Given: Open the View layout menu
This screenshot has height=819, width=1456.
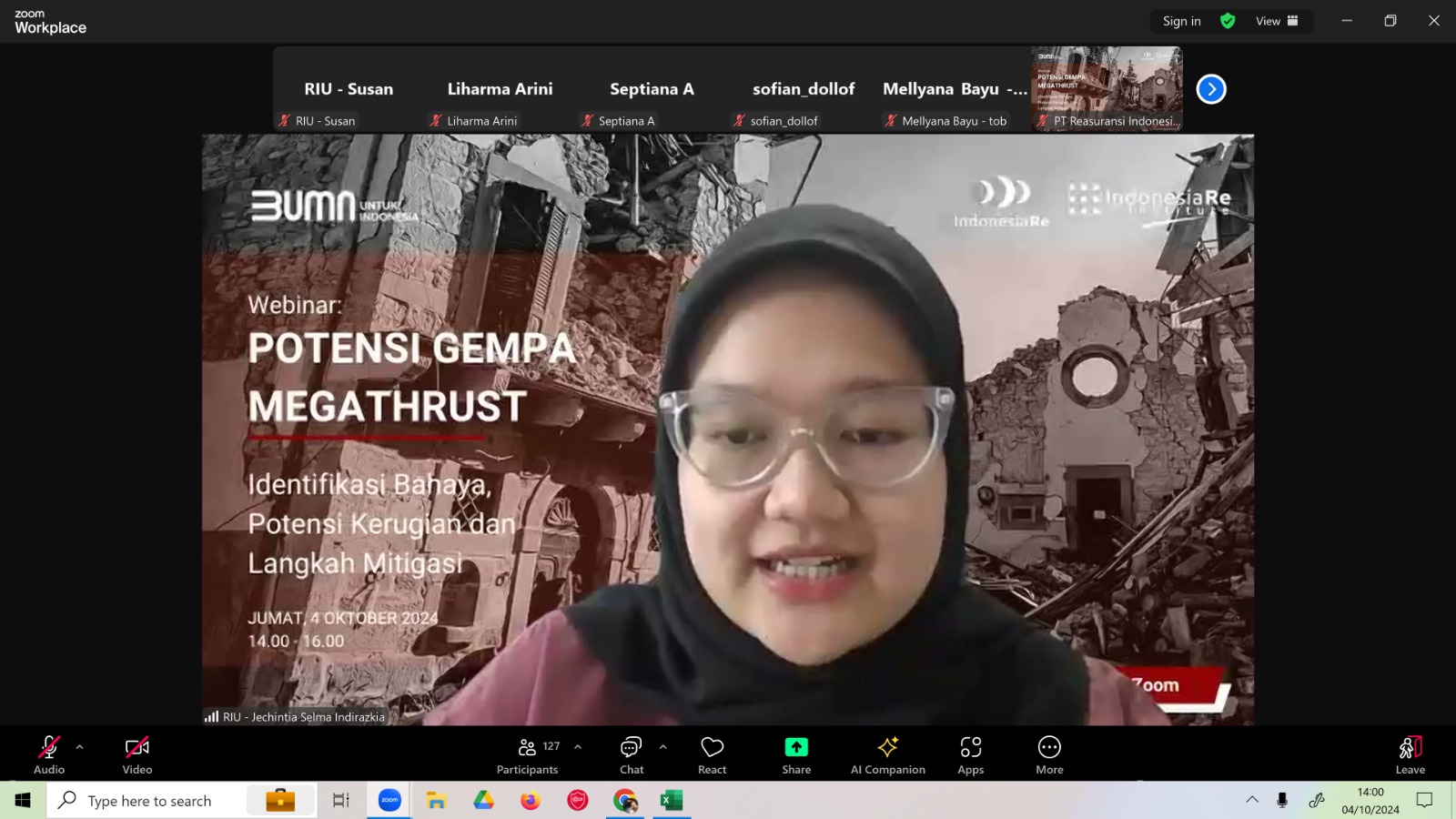Looking at the screenshot, I should pyautogui.click(x=1277, y=21).
